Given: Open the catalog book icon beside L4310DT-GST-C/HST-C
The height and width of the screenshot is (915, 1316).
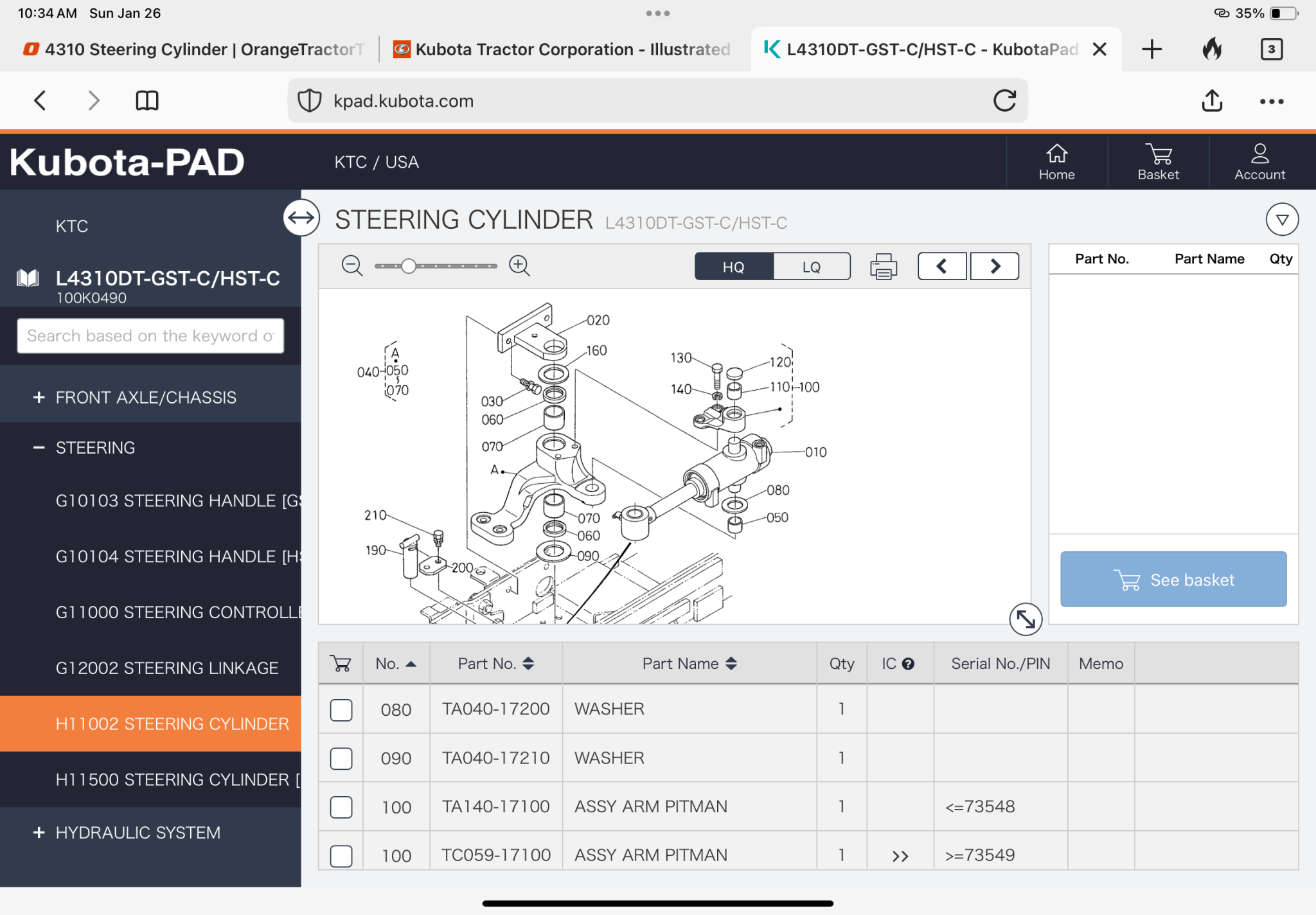Looking at the screenshot, I should pos(28,278).
